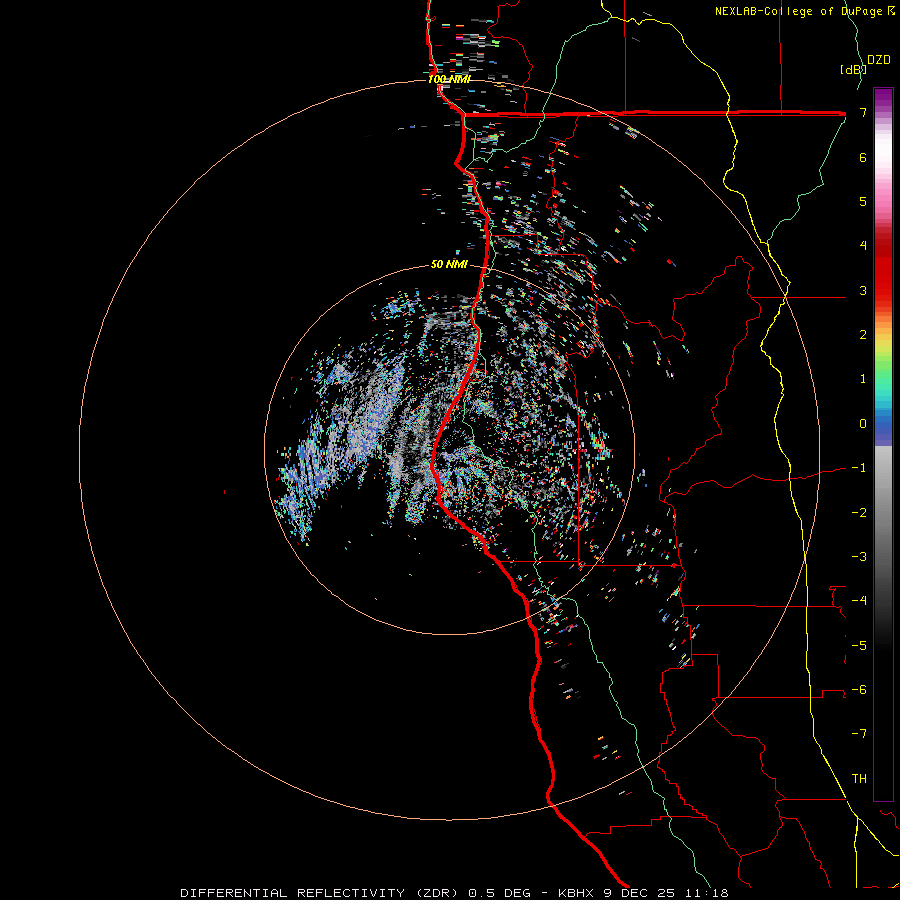
Task: Click the 6 value on the color scale
Action: pyautogui.click(x=863, y=157)
